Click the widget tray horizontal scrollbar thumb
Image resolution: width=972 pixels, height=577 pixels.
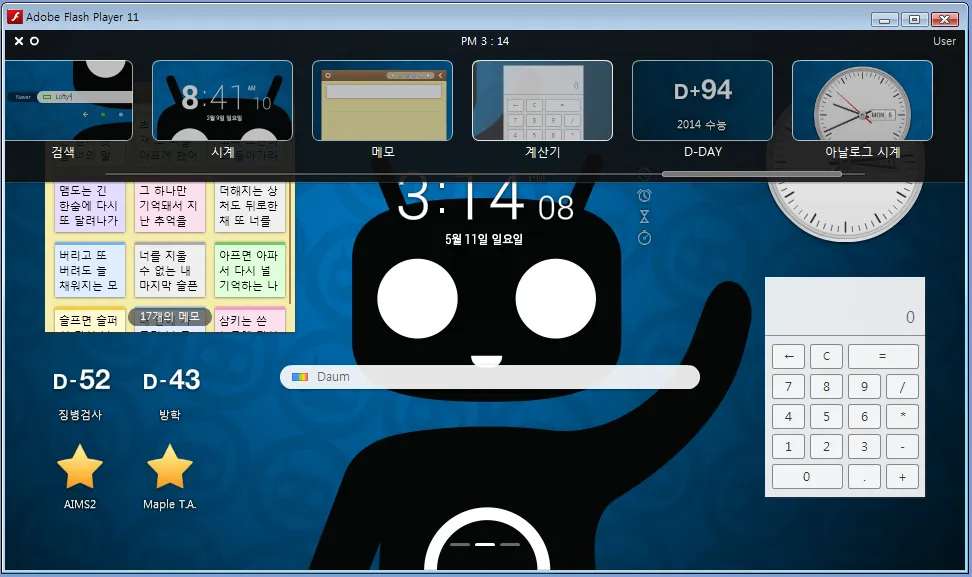tap(751, 174)
